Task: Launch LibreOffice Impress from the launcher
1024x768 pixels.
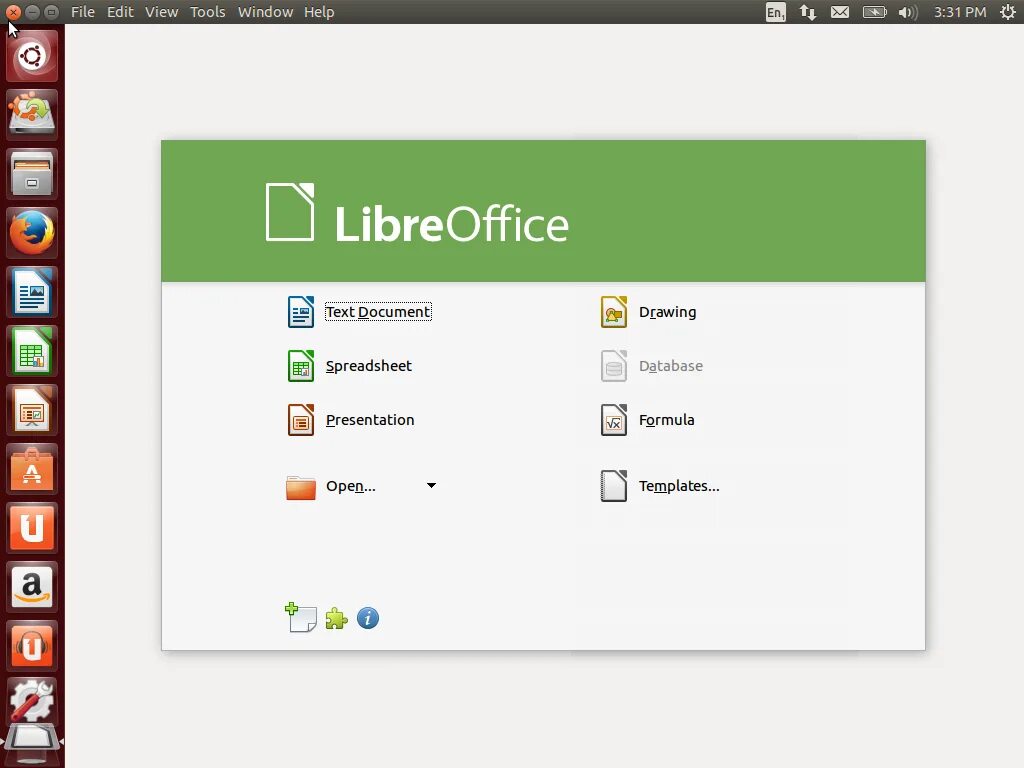Action: pyautogui.click(x=32, y=410)
